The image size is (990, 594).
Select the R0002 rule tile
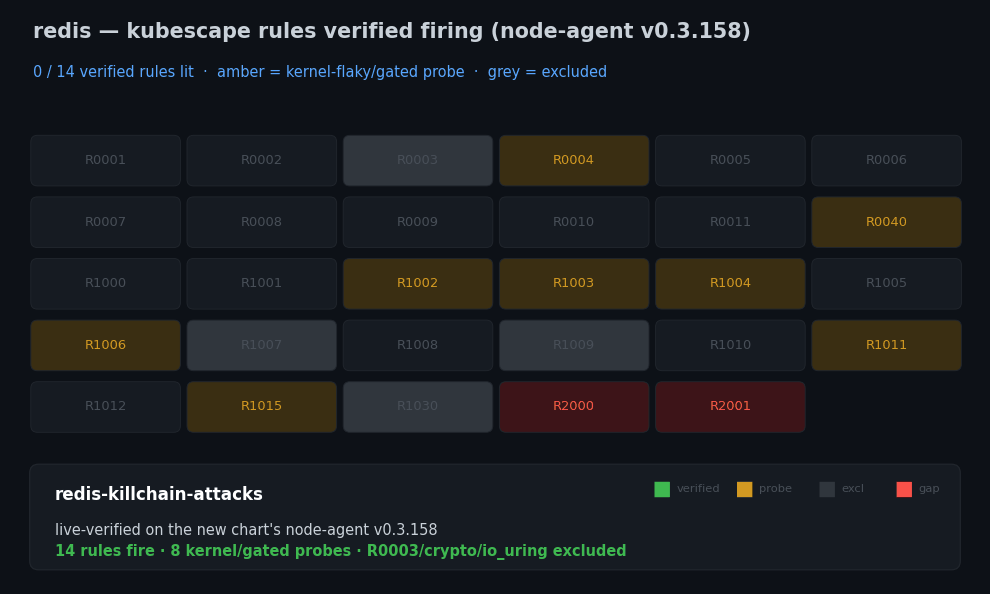[x=261, y=160]
